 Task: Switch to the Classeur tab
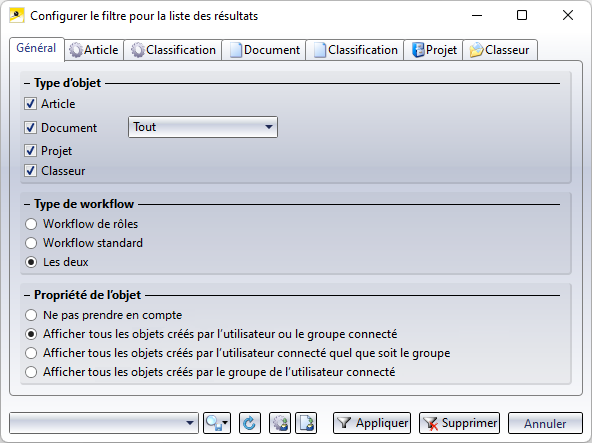(x=500, y=50)
